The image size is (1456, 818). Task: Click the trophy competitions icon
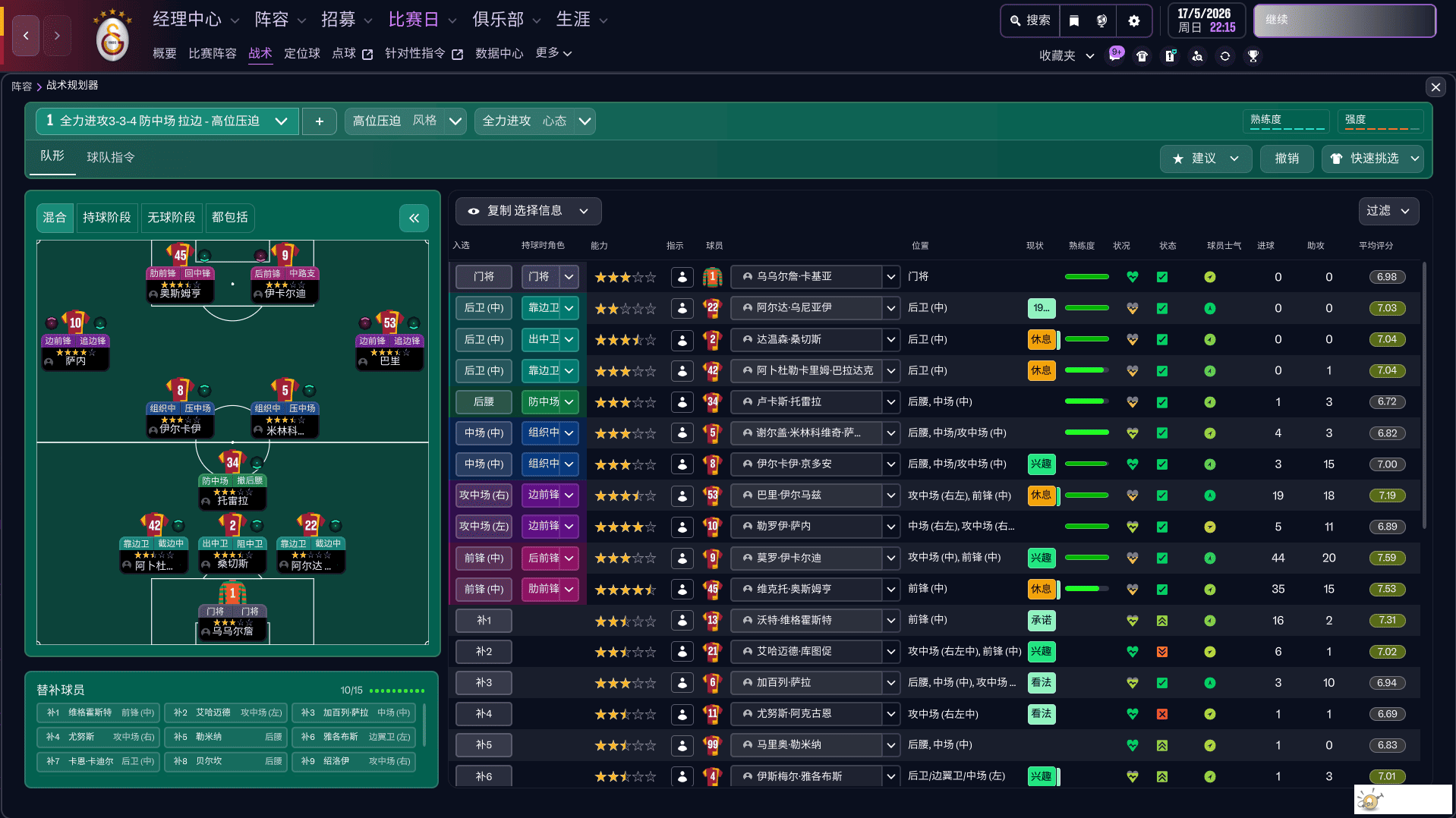[x=1253, y=55]
